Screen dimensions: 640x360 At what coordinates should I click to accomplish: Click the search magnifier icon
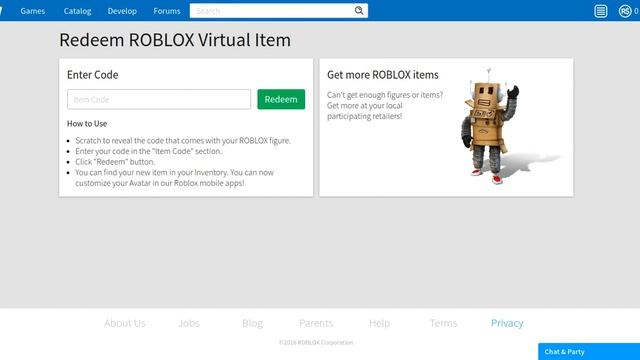click(359, 11)
